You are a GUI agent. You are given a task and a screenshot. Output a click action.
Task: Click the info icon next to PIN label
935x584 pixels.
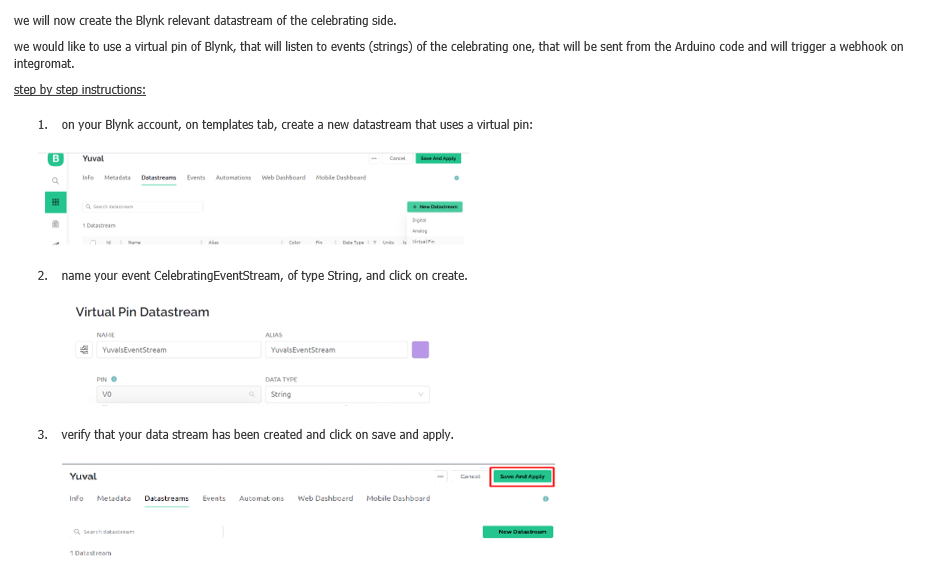point(114,379)
